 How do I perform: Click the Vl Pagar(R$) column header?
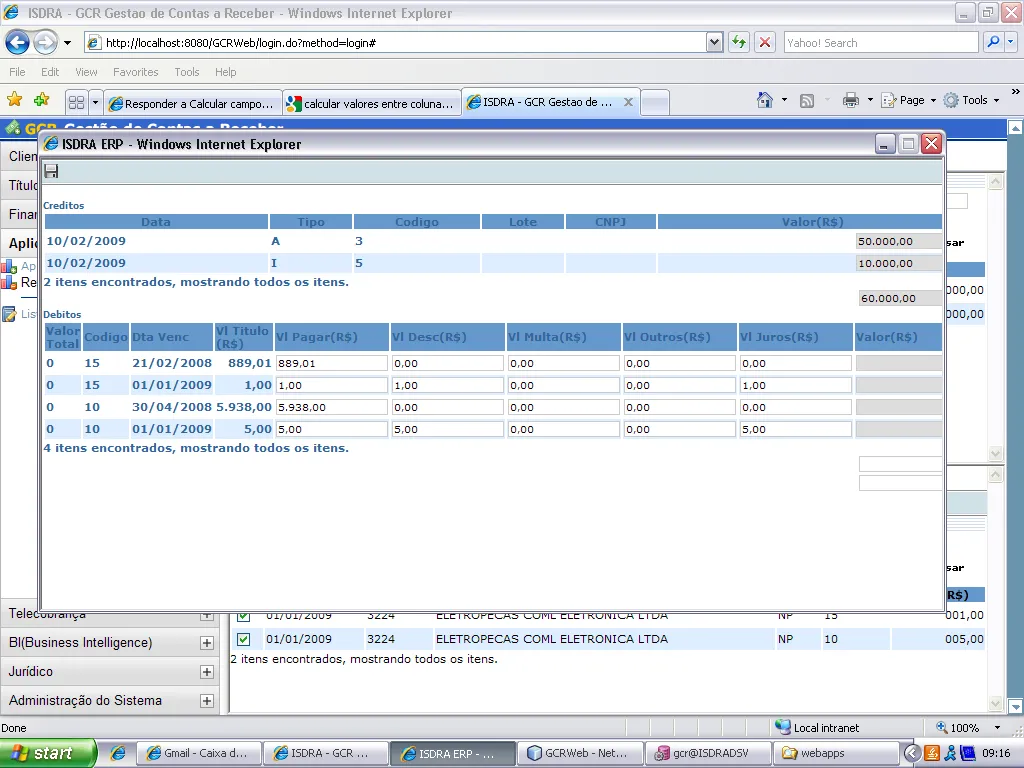click(x=332, y=337)
